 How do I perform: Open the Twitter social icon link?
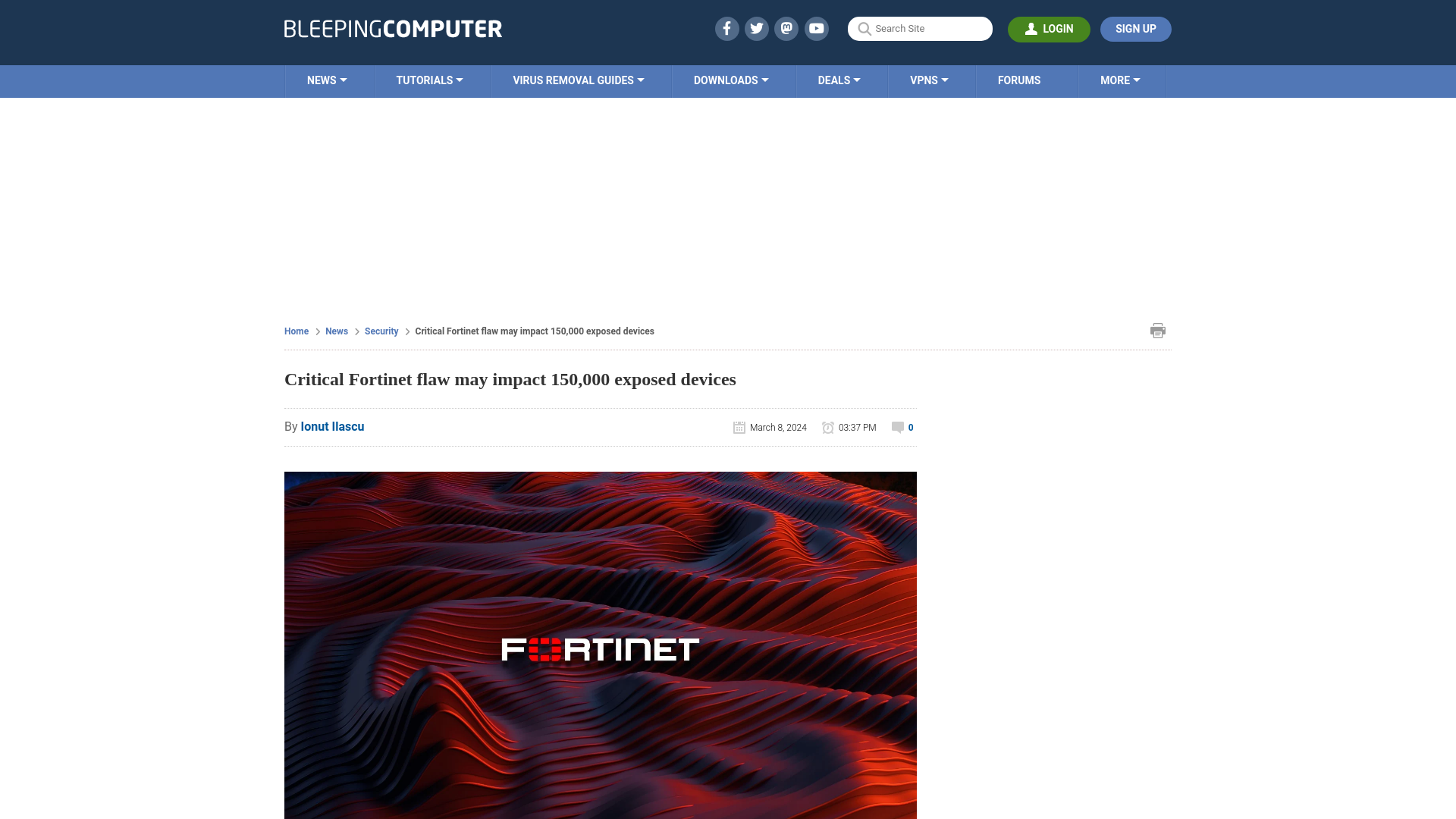coord(756,29)
